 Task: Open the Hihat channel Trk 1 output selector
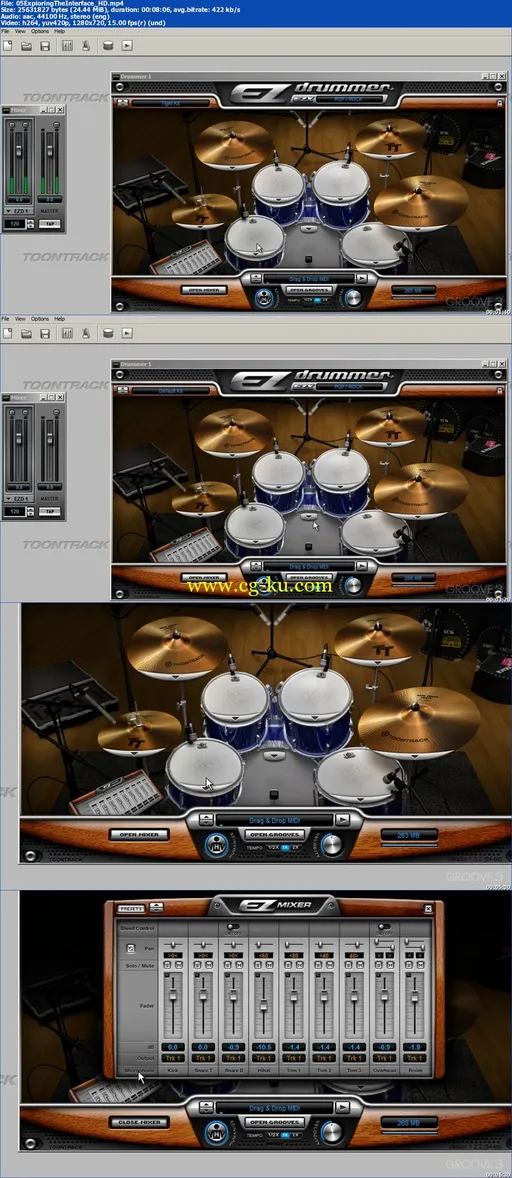tap(264, 1058)
